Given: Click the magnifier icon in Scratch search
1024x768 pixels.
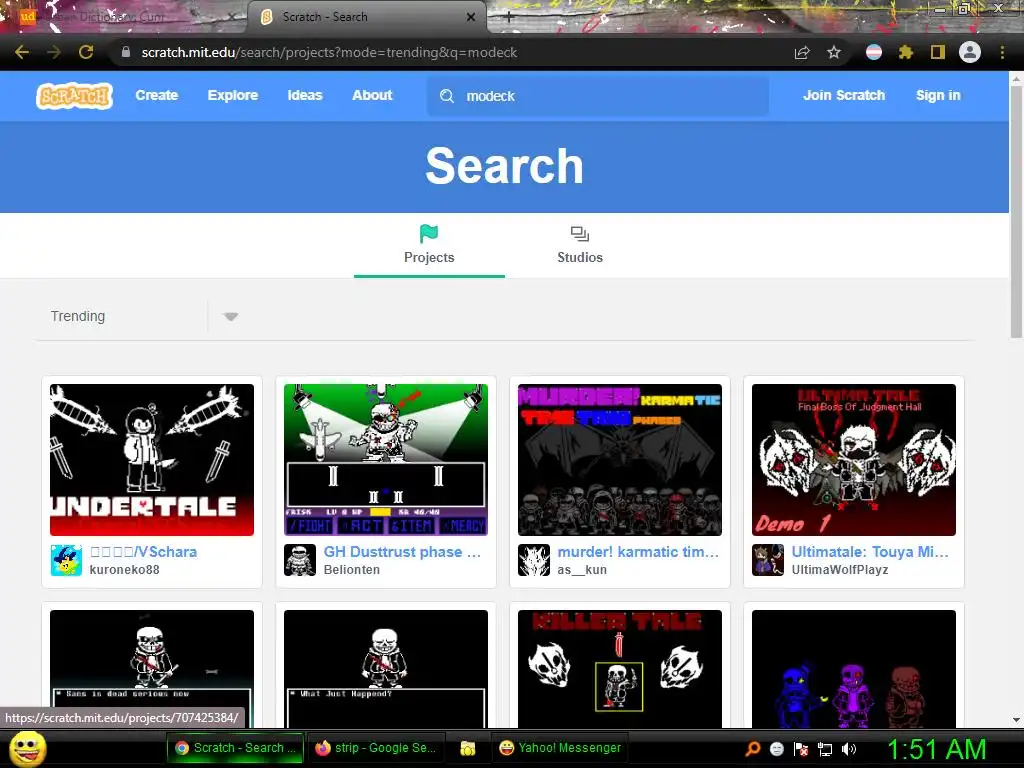Looking at the screenshot, I should pyautogui.click(x=447, y=96).
